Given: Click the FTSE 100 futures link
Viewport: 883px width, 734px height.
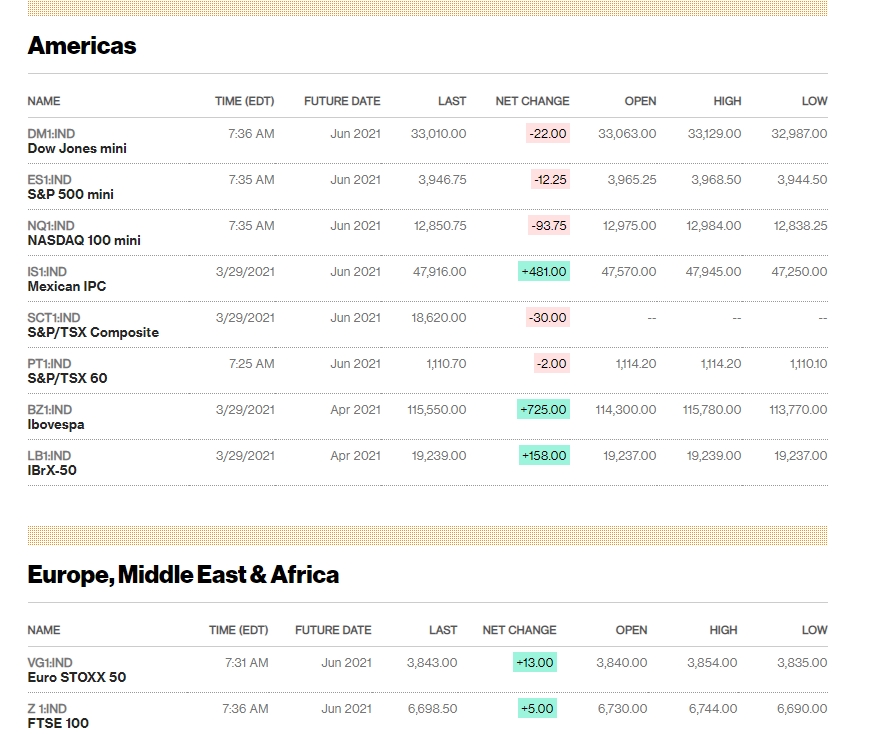Looking at the screenshot, I should coord(58,723).
